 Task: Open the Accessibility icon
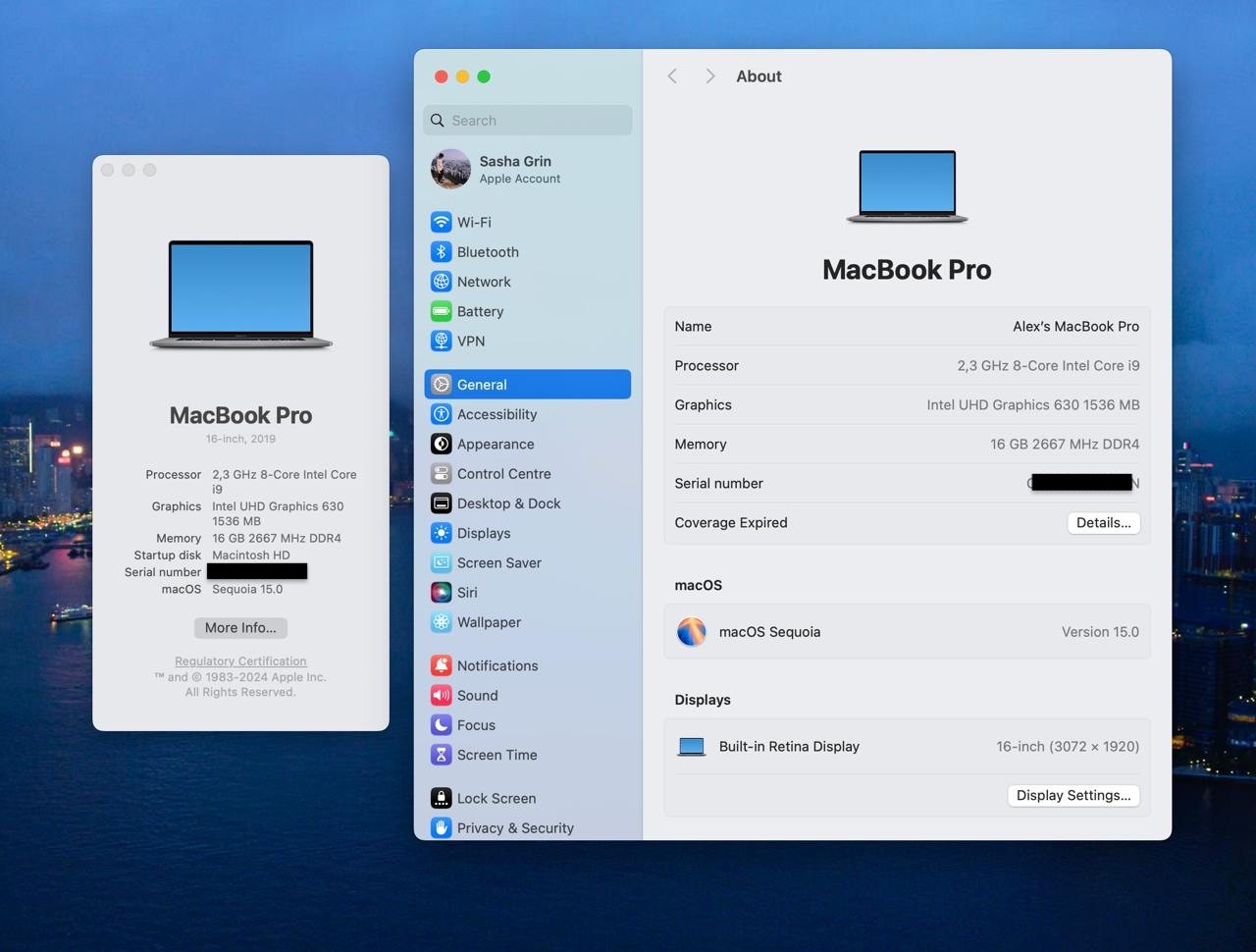442,414
